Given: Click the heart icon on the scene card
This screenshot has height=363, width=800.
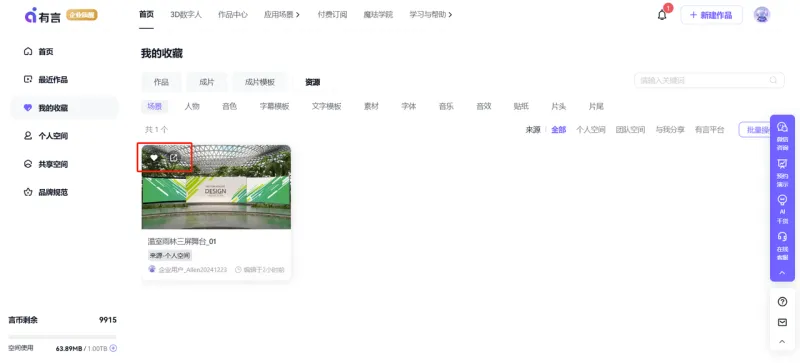Looking at the screenshot, I should (x=154, y=158).
